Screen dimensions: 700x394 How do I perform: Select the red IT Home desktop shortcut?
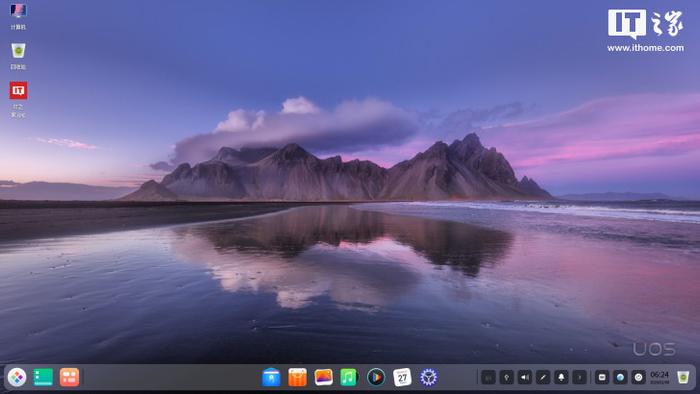[18, 100]
